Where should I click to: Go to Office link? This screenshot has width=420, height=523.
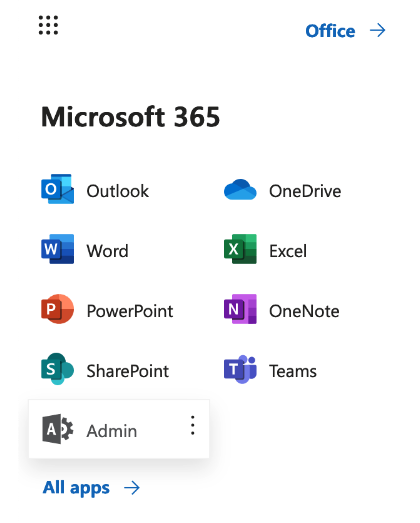tap(330, 31)
